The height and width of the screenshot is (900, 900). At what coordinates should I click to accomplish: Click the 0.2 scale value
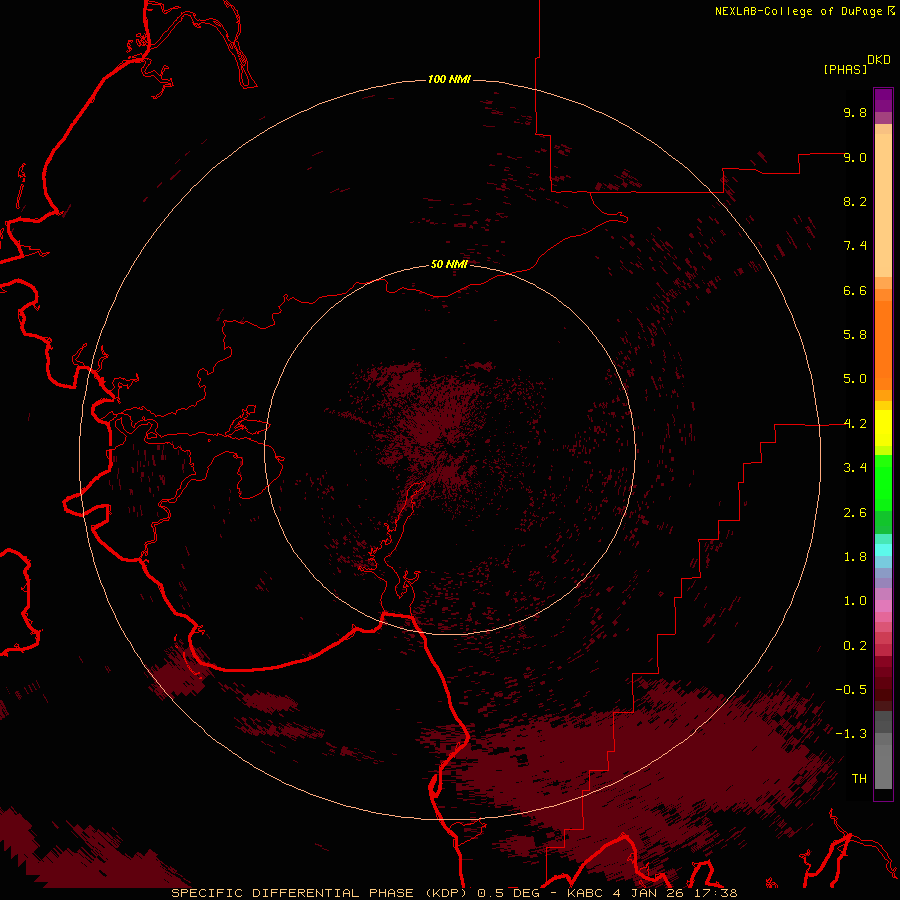click(855, 646)
